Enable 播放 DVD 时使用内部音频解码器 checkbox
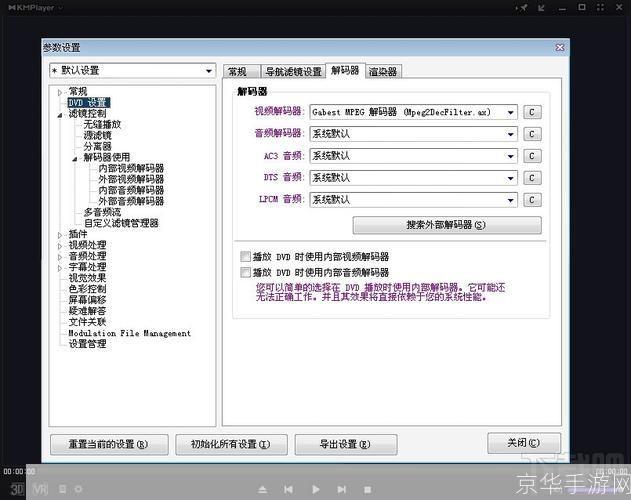This screenshot has width=631, height=500. [x=245, y=273]
